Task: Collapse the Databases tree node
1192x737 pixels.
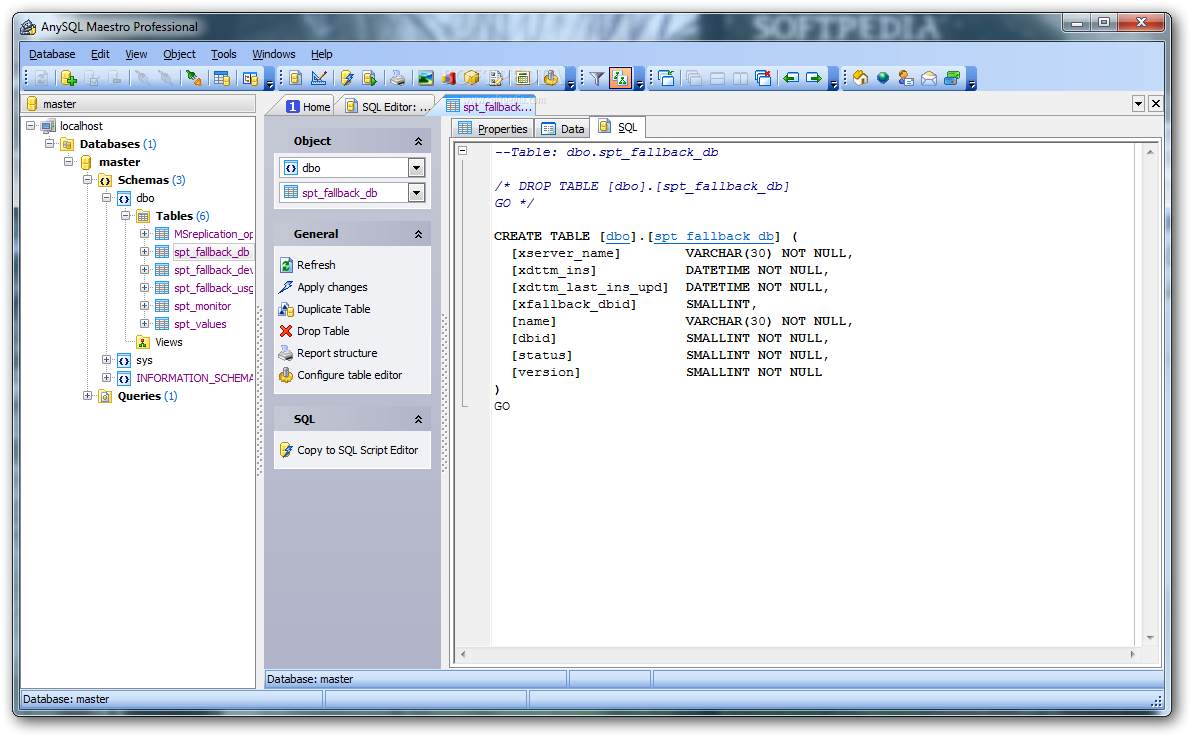Action: click(x=49, y=144)
